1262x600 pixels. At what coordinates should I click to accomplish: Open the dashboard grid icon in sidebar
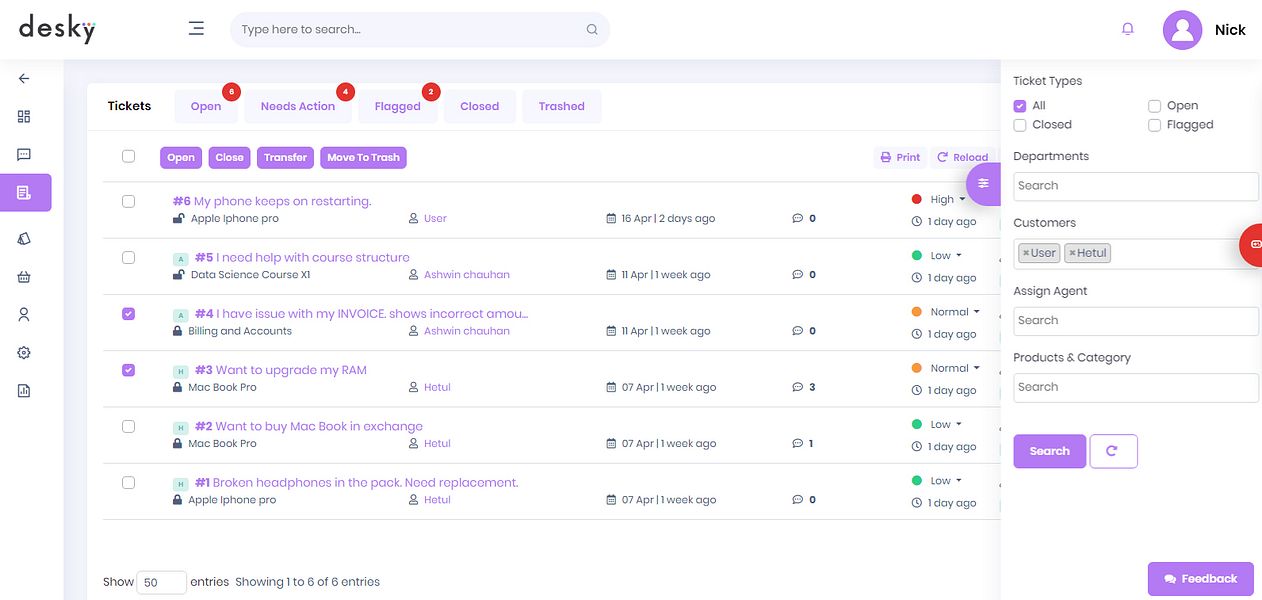click(x=24, y=116)
